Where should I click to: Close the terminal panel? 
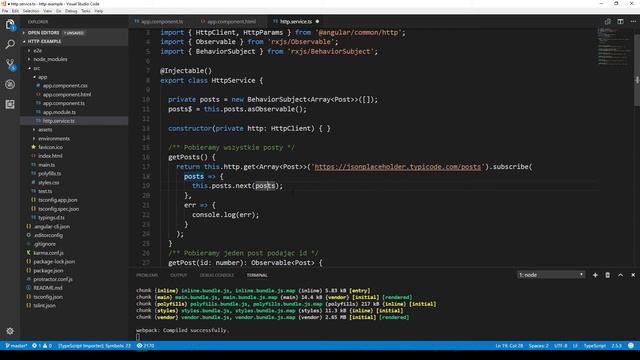(633, 275)
